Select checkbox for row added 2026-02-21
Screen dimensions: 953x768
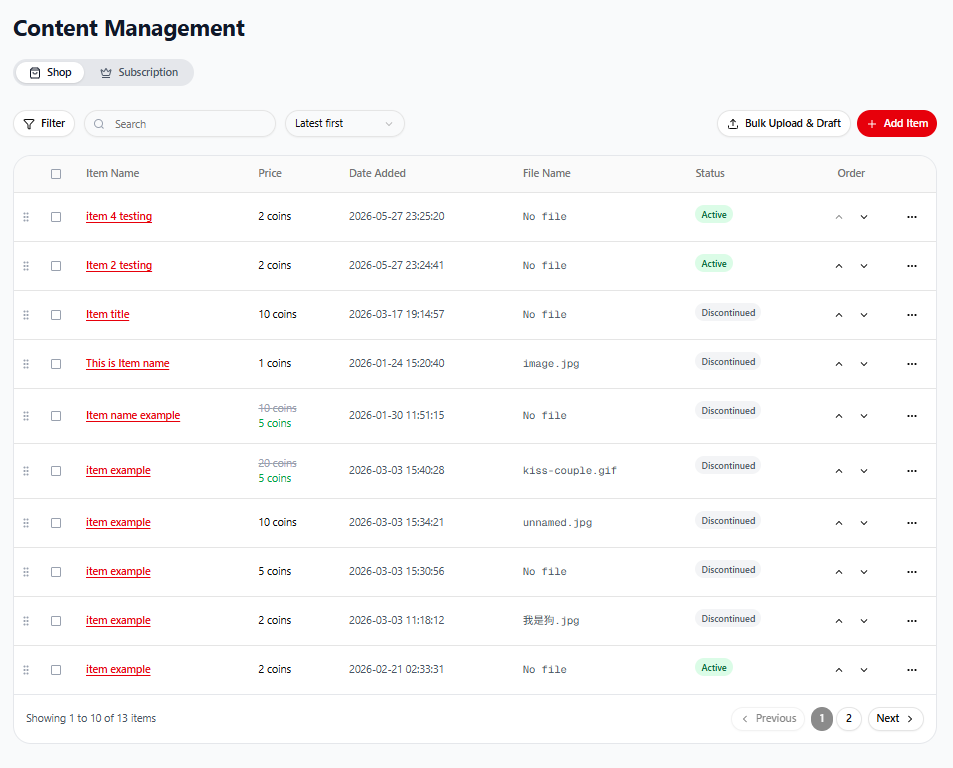[x=56, y=670]
